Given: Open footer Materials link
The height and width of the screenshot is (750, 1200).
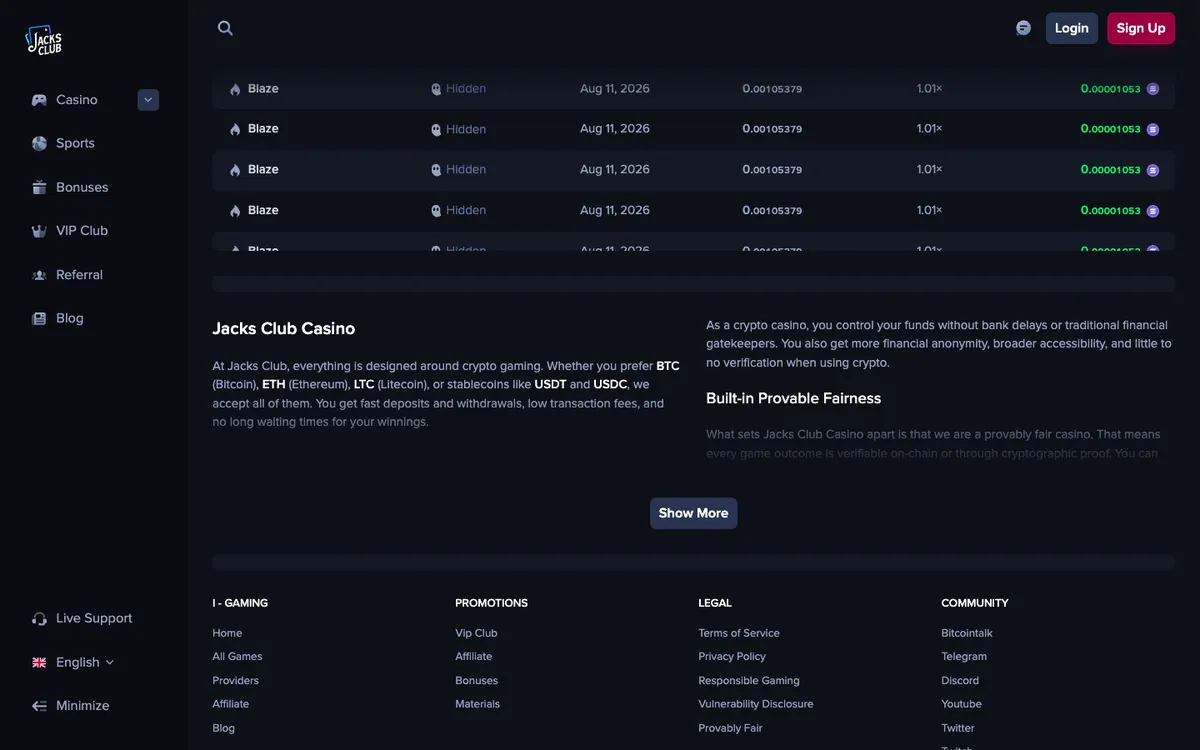Looking at the screenshot, I should 477,704.
